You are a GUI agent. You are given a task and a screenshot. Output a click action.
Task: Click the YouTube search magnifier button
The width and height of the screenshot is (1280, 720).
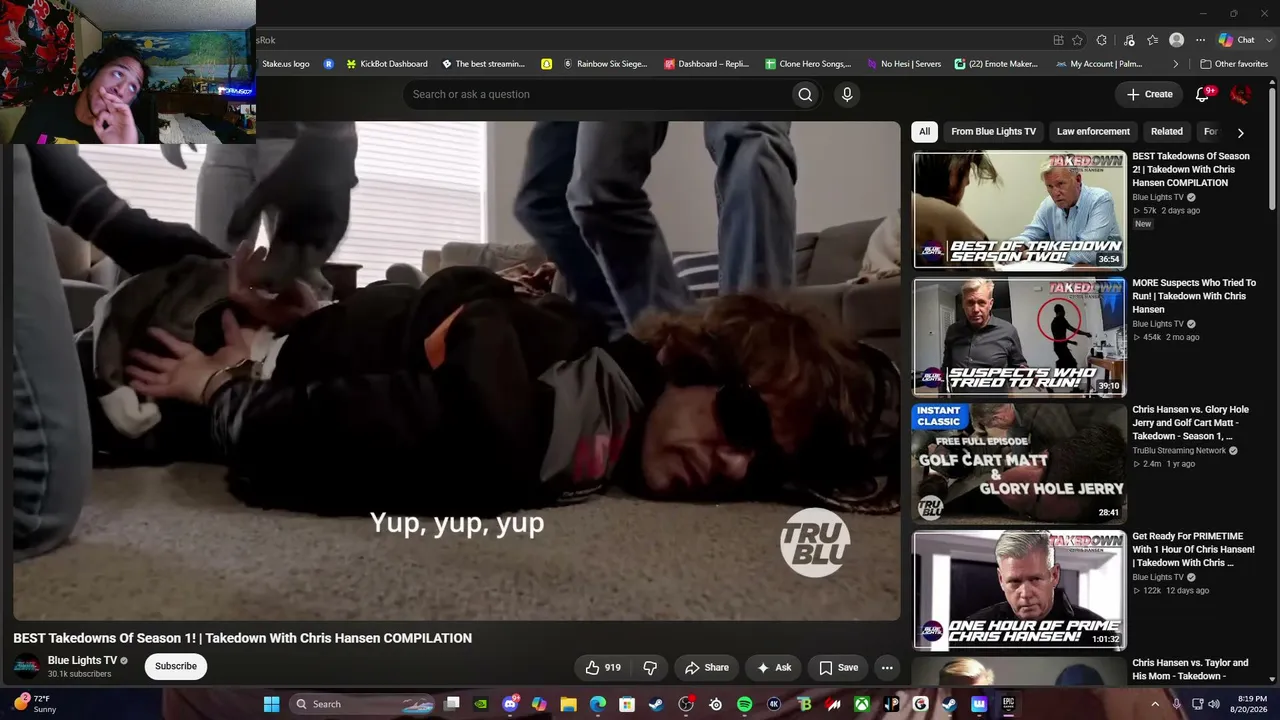(805, 94)
